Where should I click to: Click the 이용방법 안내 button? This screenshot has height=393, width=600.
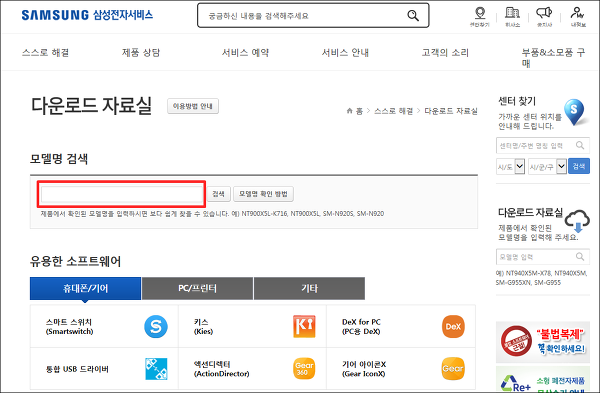pyautogui.click(x=193, y=106)
